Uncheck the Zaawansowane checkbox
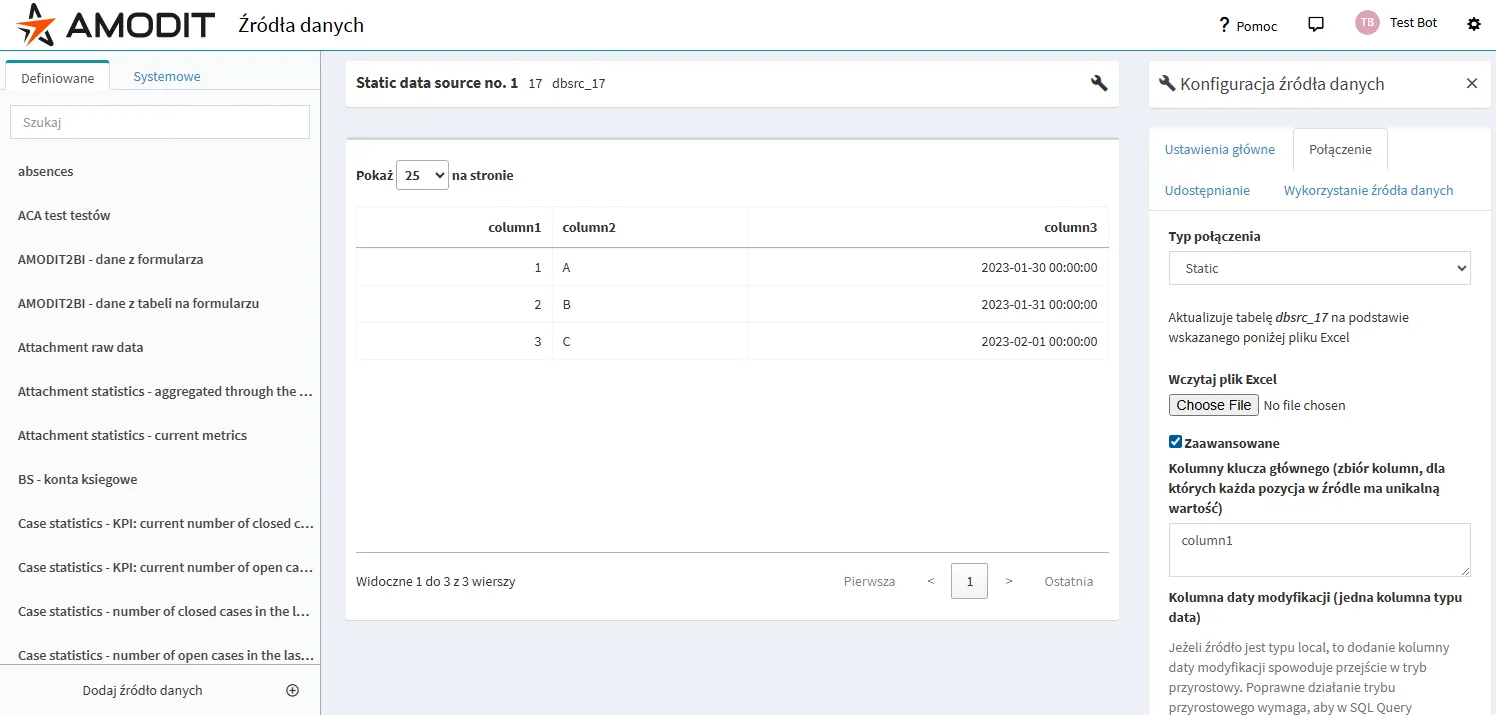This screenshot has width=1496, height=715. pyautogui.click(x=1175, y=442)
